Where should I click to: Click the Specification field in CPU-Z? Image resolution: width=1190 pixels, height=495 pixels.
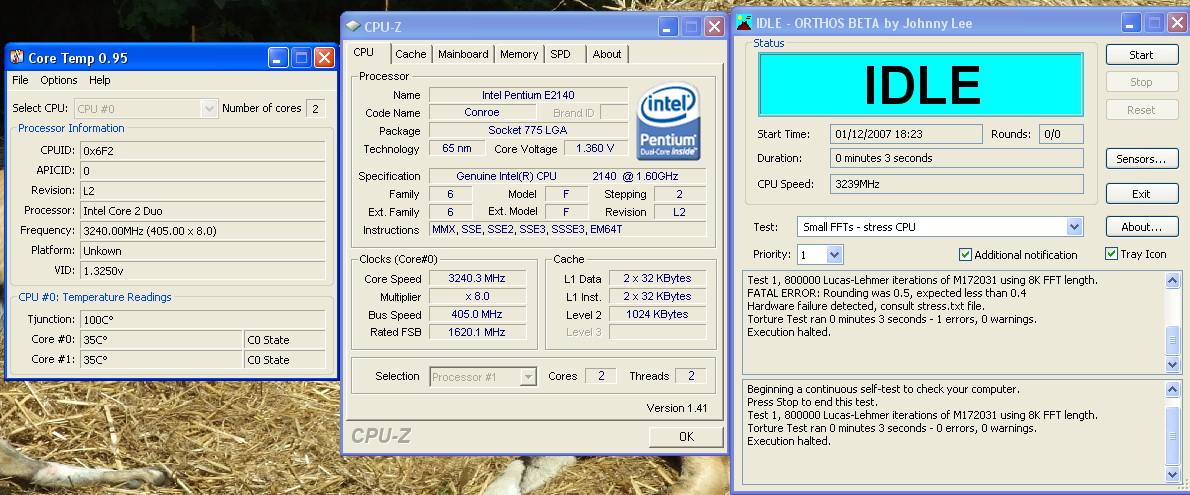point(568,176)
